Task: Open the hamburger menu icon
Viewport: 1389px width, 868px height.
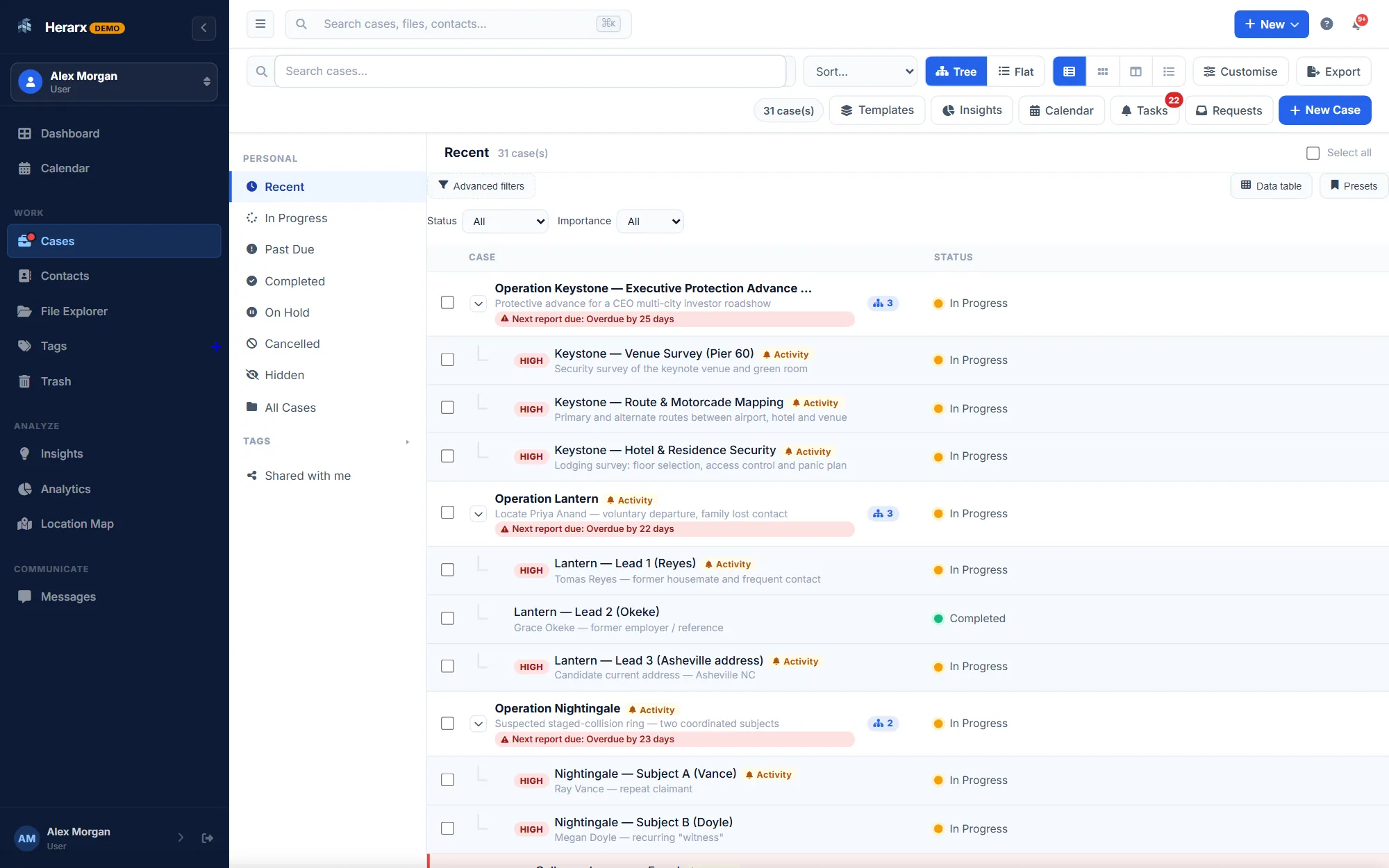Action: pyautogui.click(x=260, y=24)
